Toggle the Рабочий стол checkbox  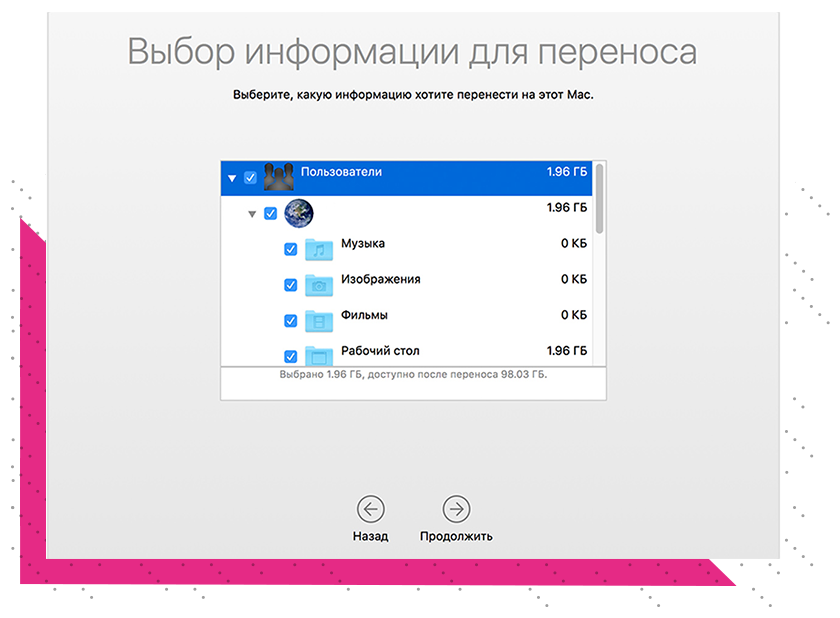click(291, 356)
